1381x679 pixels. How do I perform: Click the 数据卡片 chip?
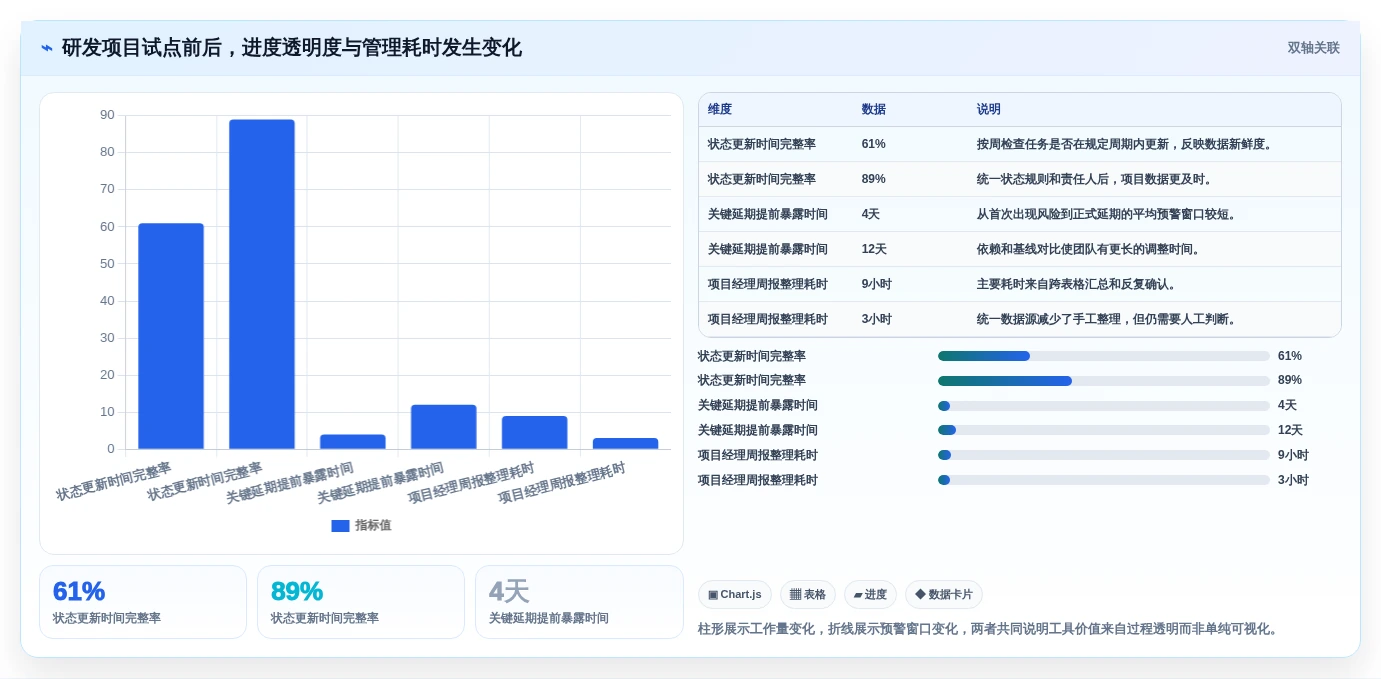944,594
